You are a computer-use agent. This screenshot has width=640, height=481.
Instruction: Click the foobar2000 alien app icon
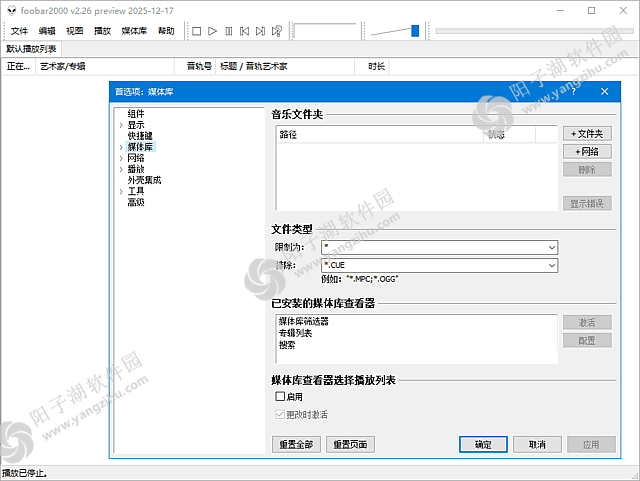tap(11, 10)
